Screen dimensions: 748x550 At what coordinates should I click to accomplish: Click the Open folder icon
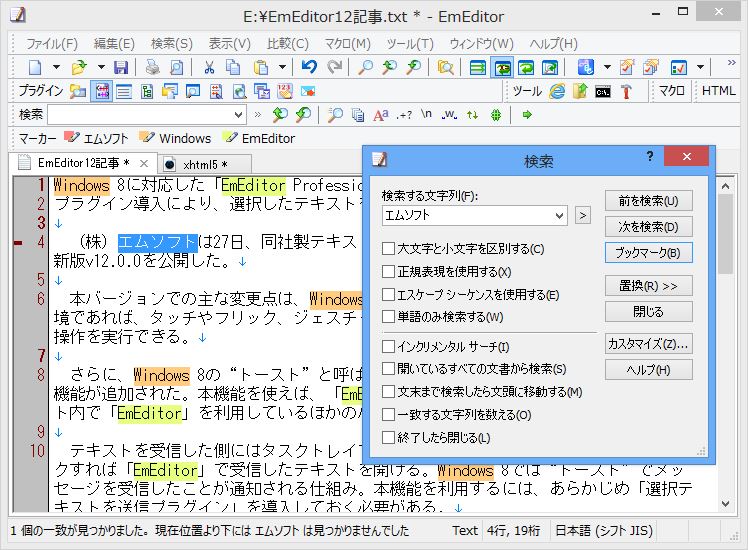point(79,67)
